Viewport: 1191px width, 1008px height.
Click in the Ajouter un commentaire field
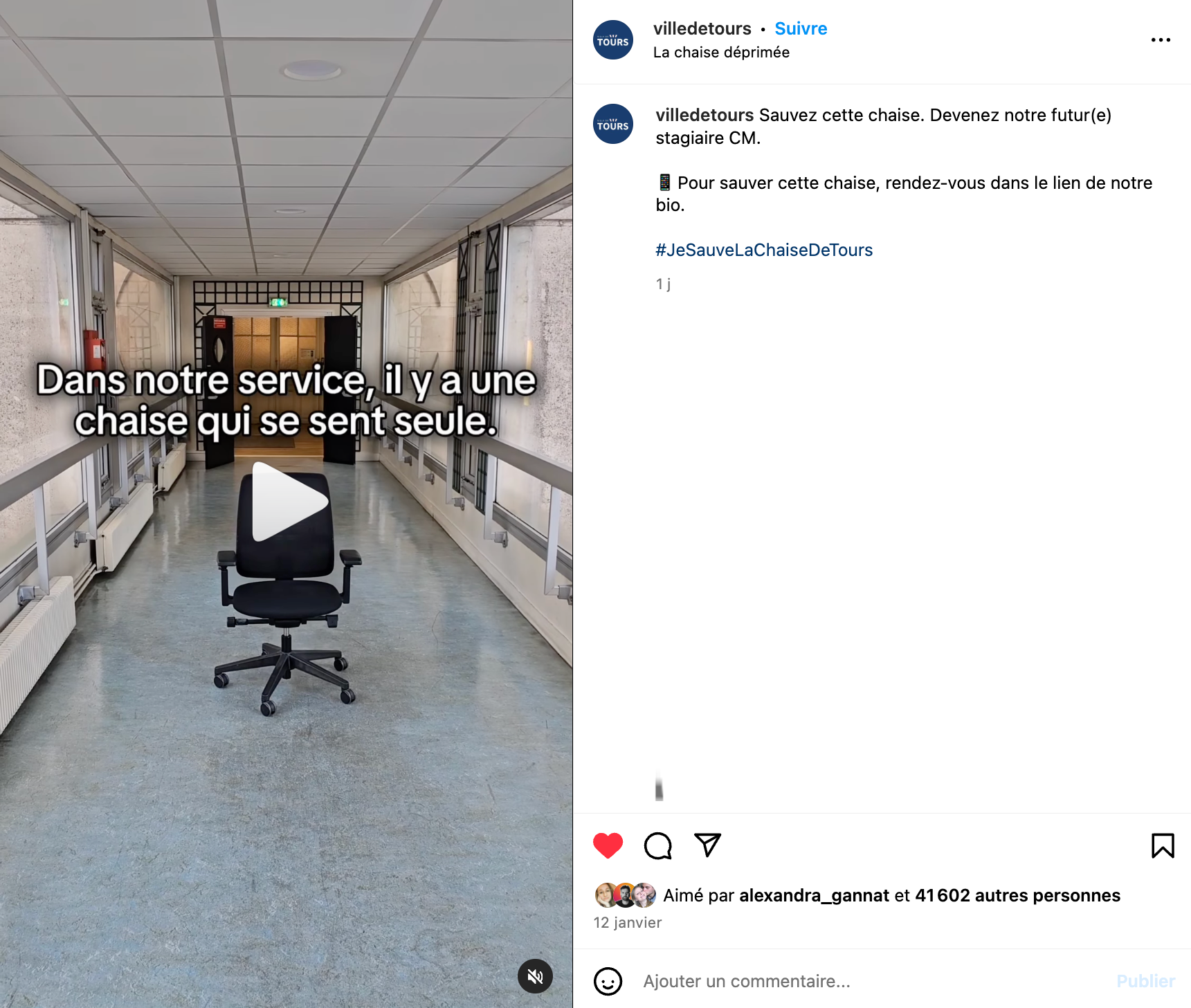point(872,981)
